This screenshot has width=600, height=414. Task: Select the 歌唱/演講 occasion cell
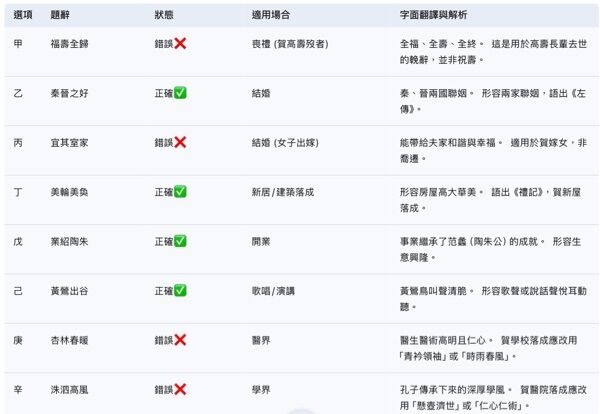(273, 291)
